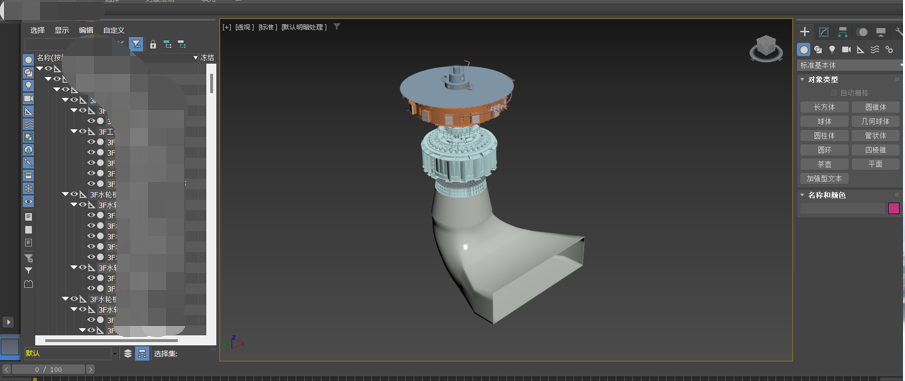Viewport: 905px width, 381px height.
Task: Open the Display panel tab
Action: point(880,32)
